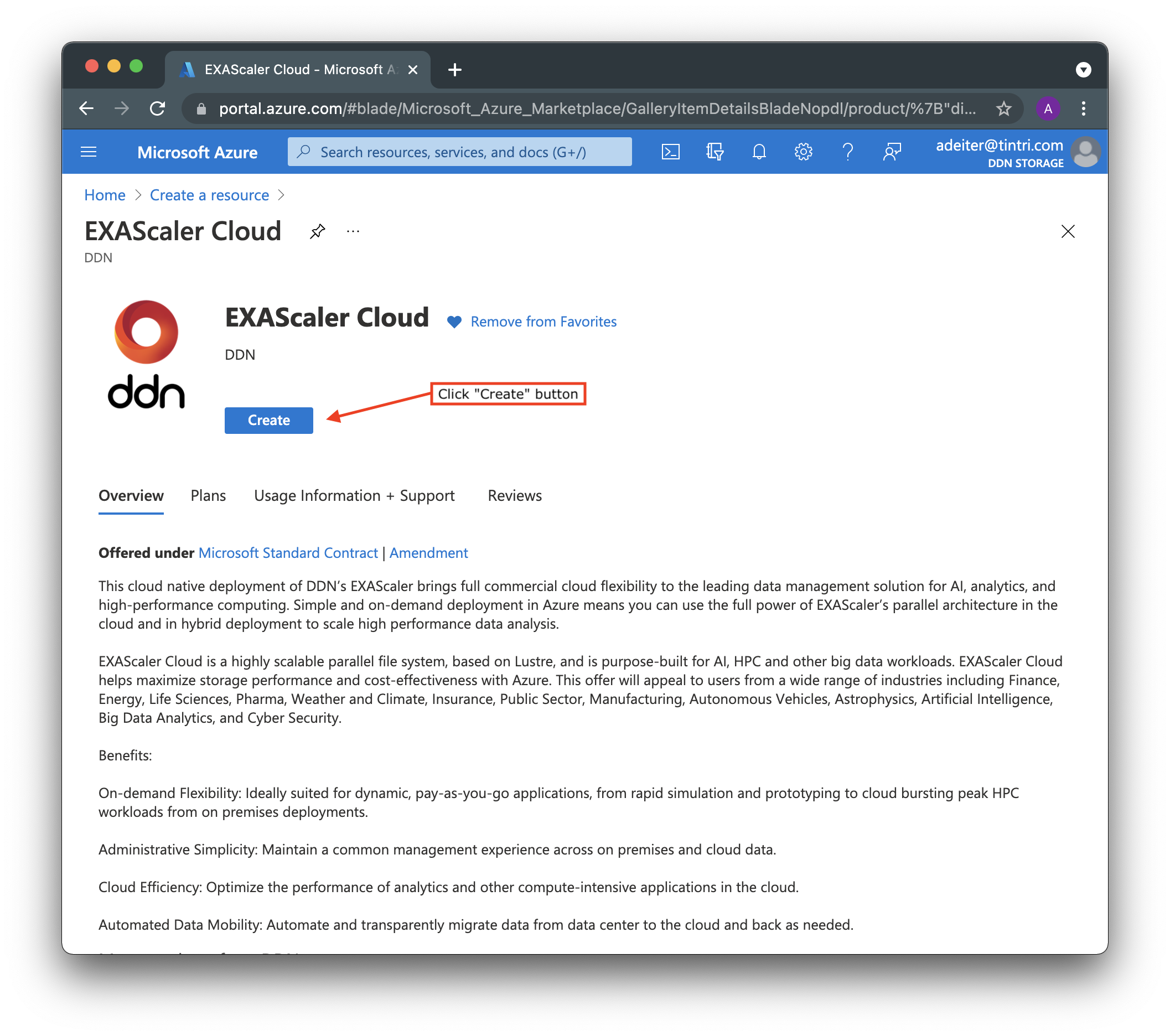Reload the browser page
Viewport: 1170px width, 1036px height.
click(x=157, y=109)
